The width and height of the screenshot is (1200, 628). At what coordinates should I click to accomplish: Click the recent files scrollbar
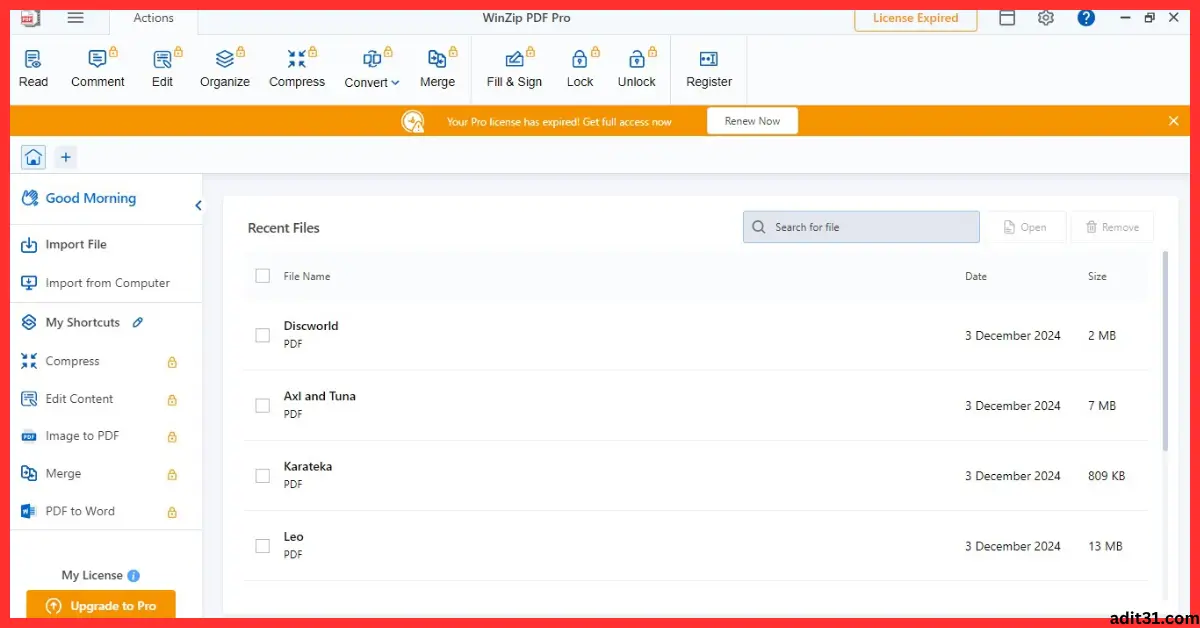pos(1163,350)
